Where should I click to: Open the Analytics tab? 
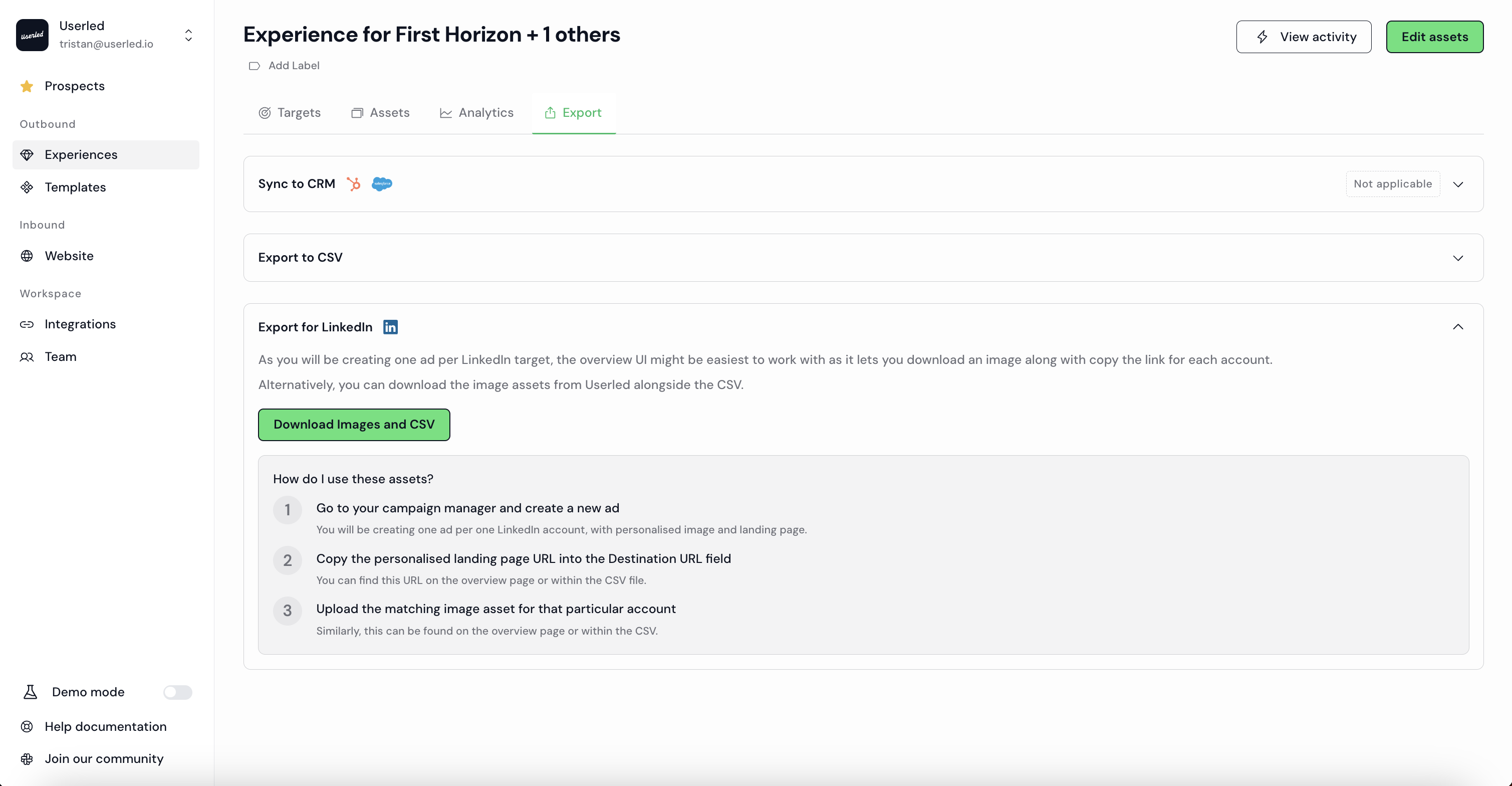476,113
